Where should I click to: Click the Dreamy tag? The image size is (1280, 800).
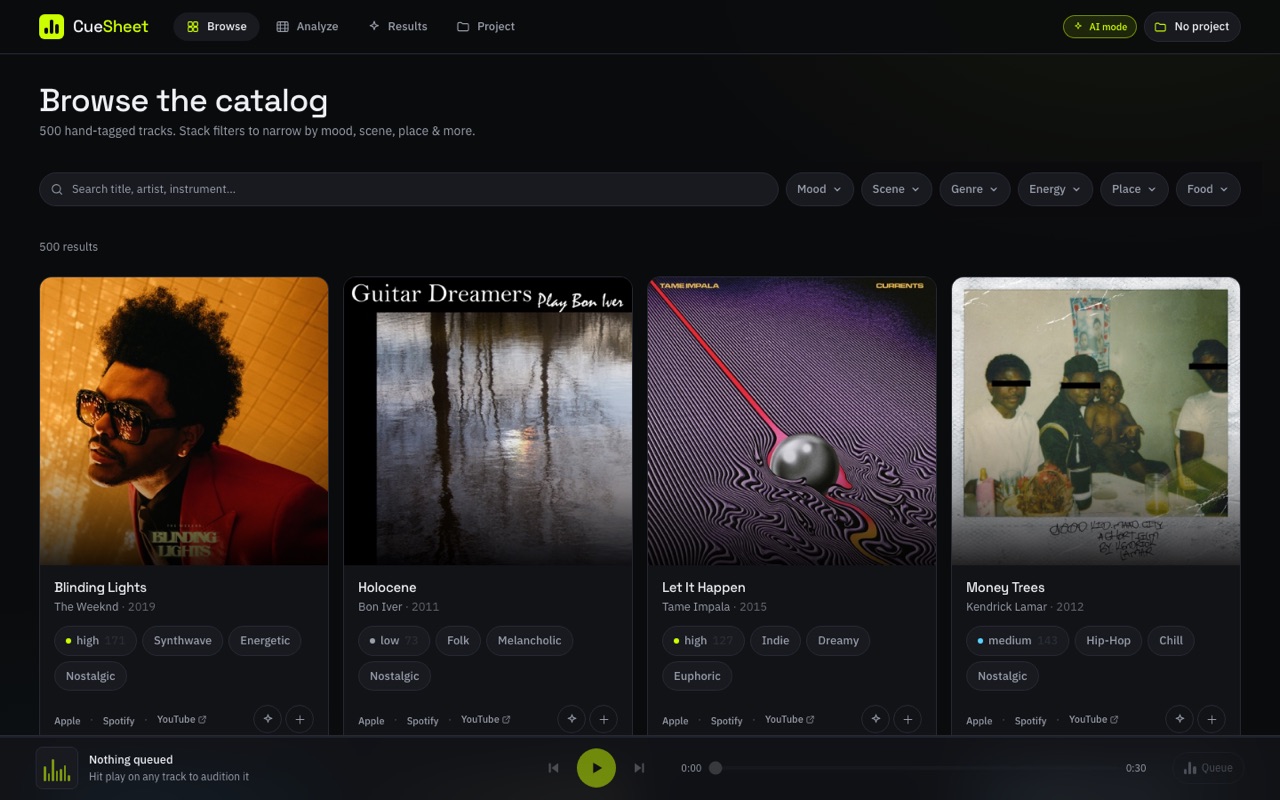pos(838,641)
